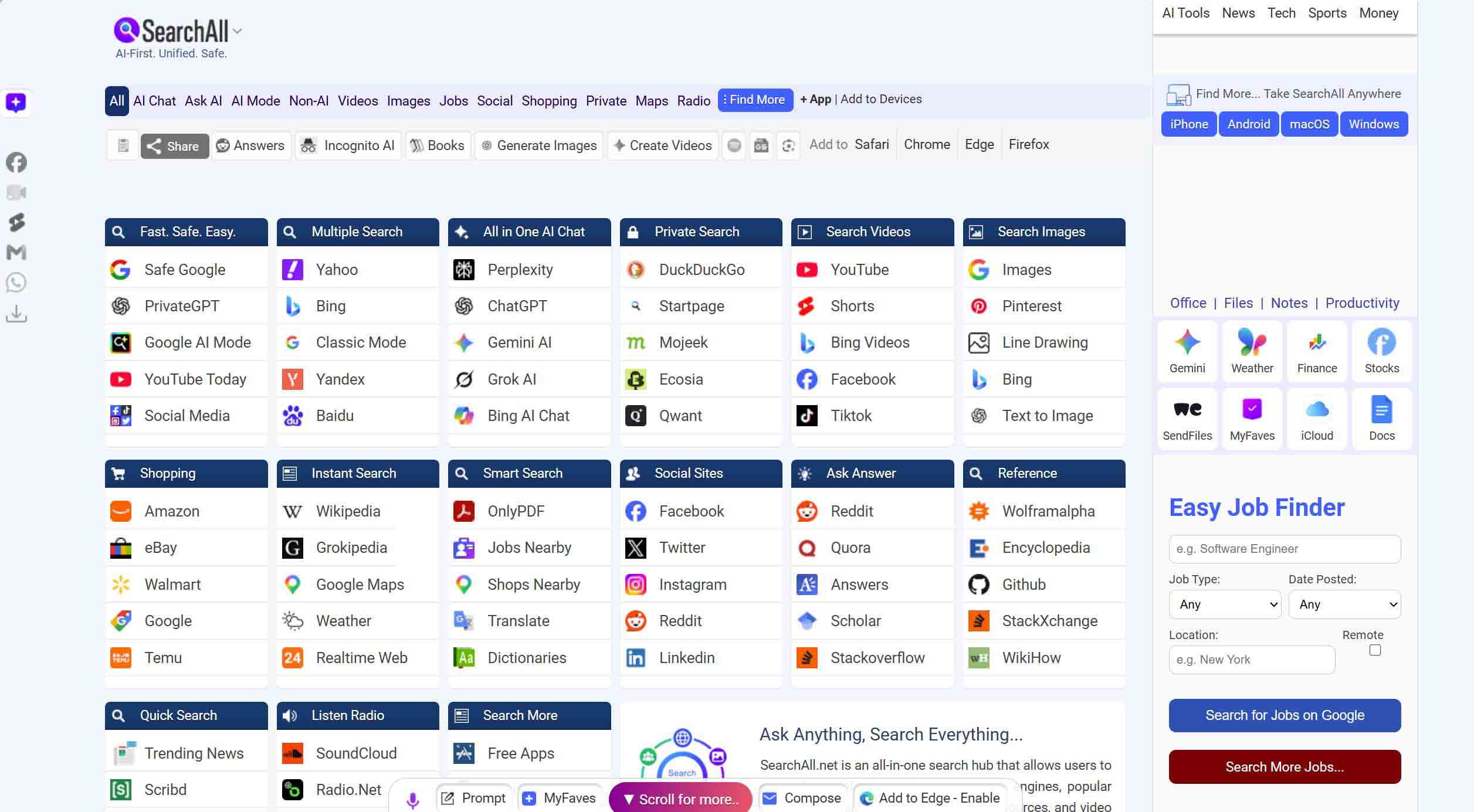Open the Job Type dropdown
Screen dimensions: 1474x812
[1225, 604]
